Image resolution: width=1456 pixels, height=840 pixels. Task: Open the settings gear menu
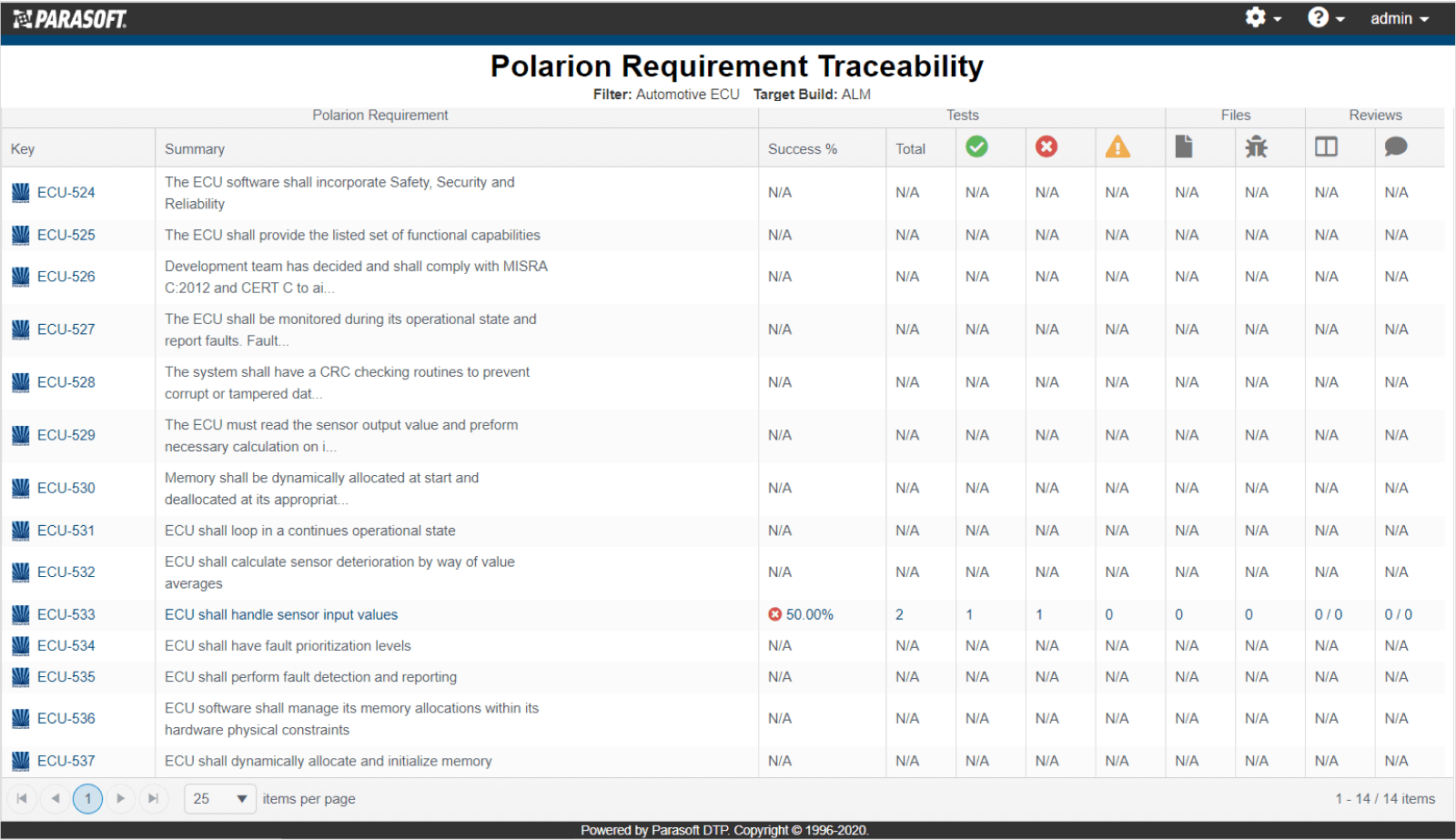pos(1256,17)
